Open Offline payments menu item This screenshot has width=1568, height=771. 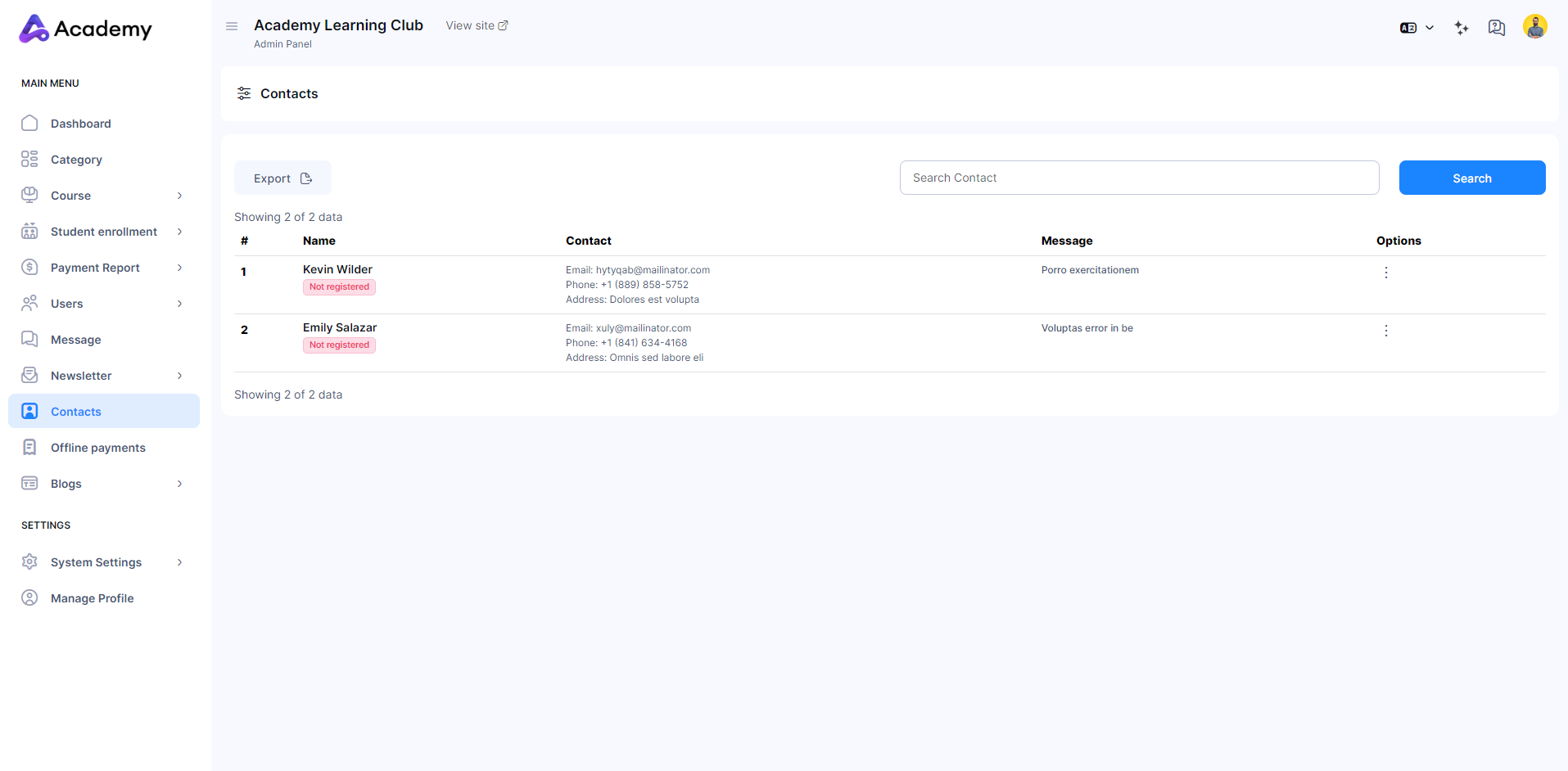pos(97,448)
